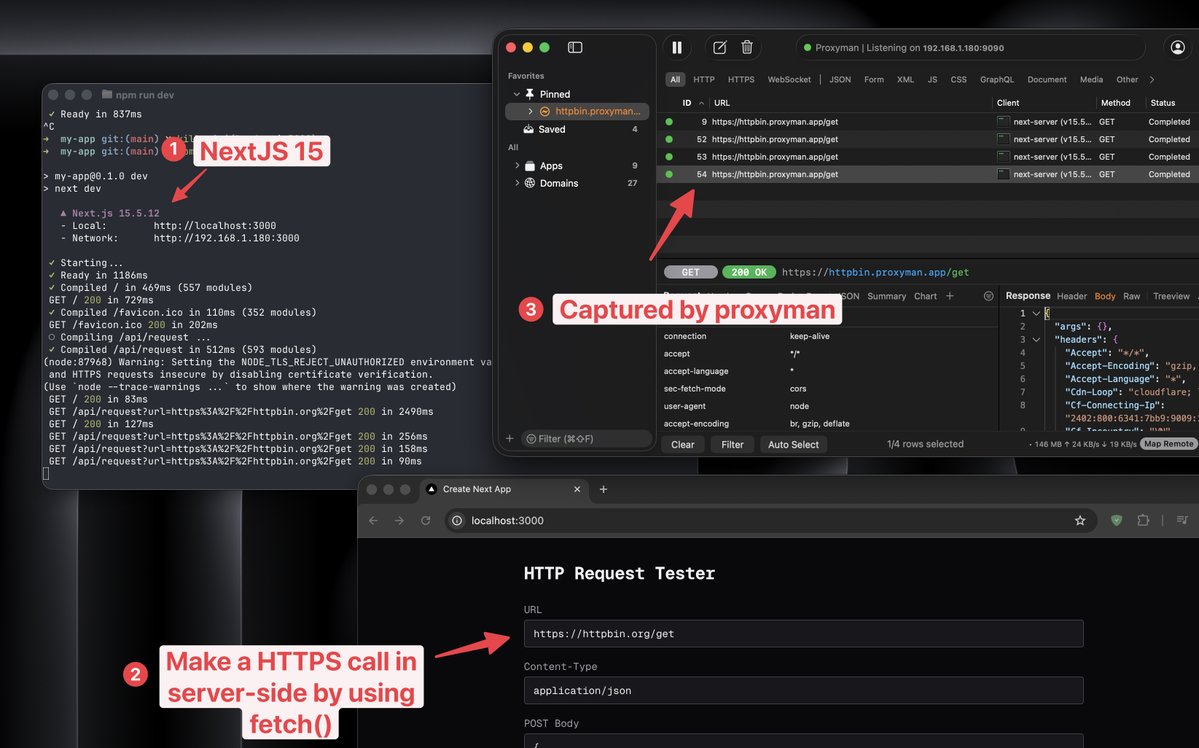Click the client app icon in row 54

[1003, 174]
